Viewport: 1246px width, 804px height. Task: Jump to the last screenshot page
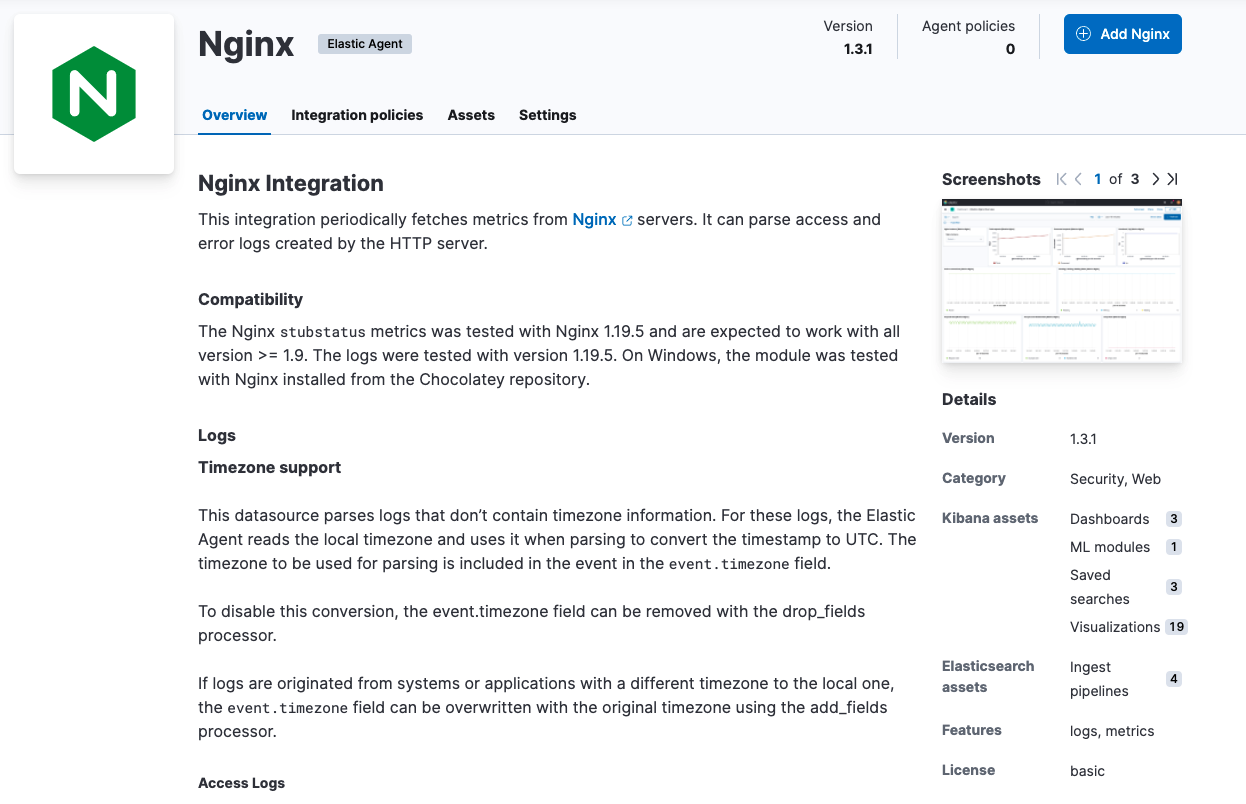click(x=1172, y=179)
